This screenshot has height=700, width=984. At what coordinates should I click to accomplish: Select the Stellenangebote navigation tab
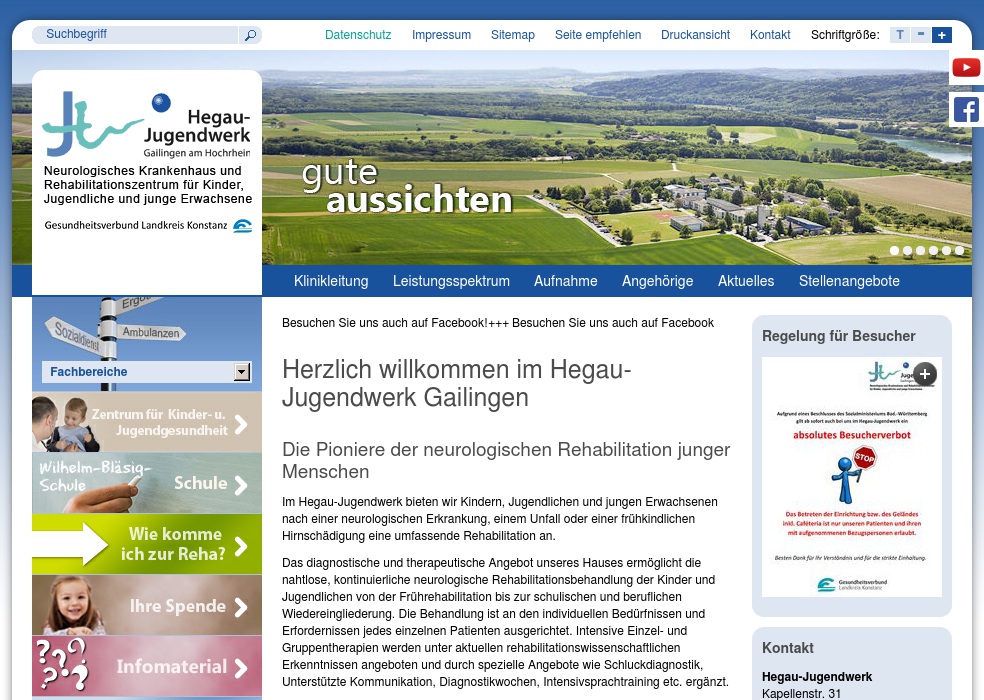pos(849,281)
